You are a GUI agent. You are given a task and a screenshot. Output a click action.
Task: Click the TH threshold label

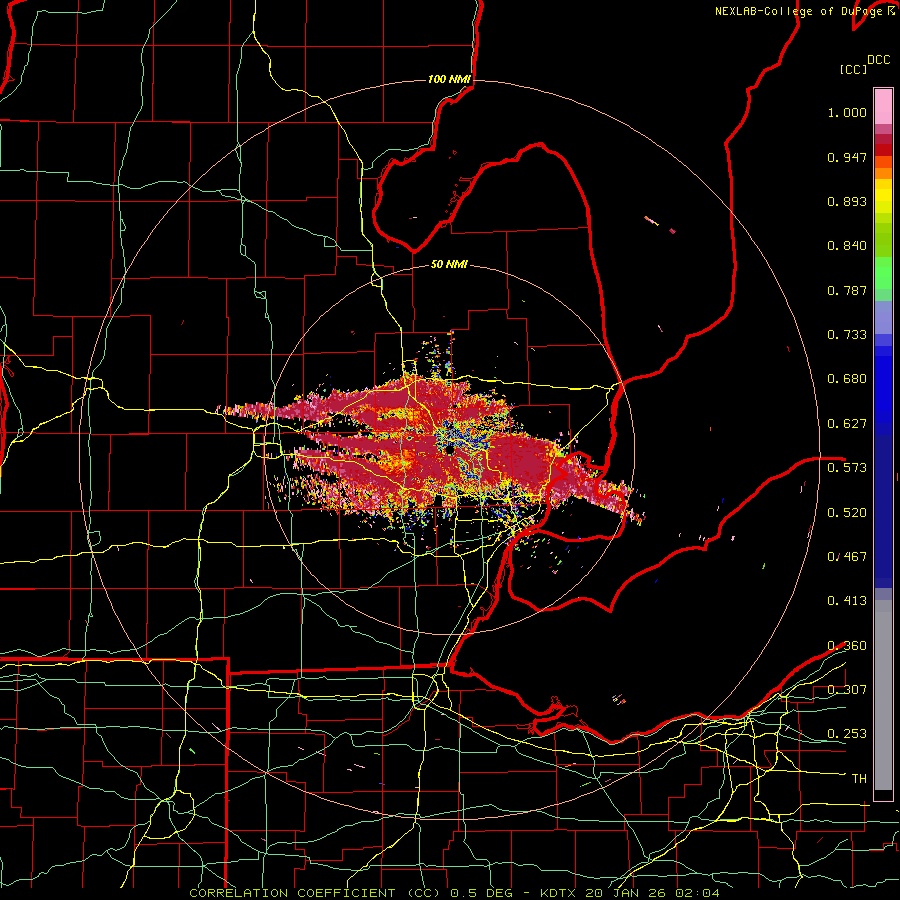tap(859, 779)
